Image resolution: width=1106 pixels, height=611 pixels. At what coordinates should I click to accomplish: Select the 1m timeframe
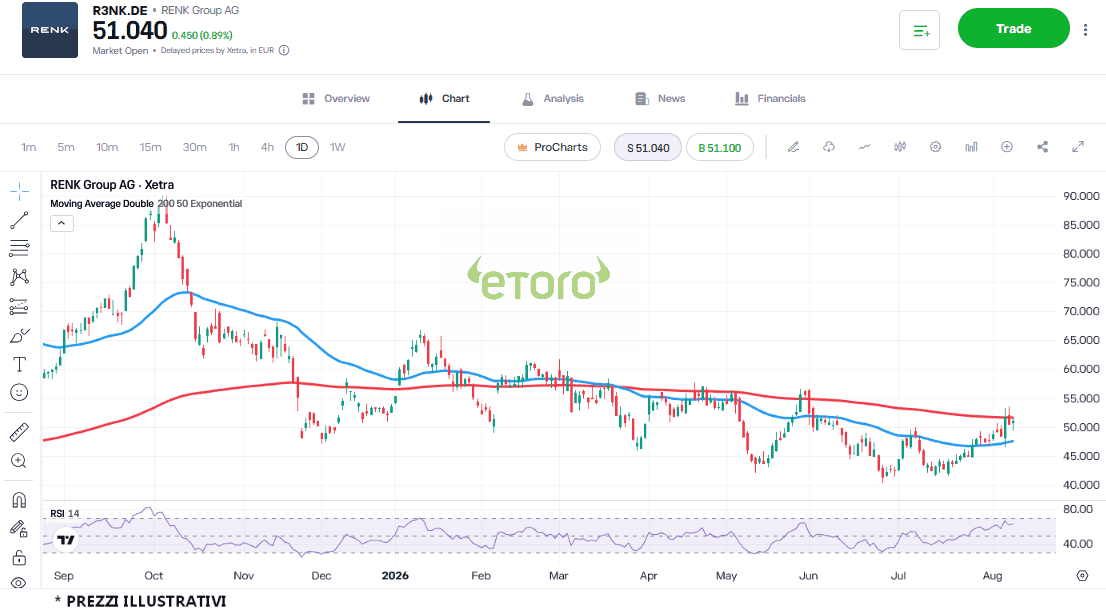(x=28, y=147)
